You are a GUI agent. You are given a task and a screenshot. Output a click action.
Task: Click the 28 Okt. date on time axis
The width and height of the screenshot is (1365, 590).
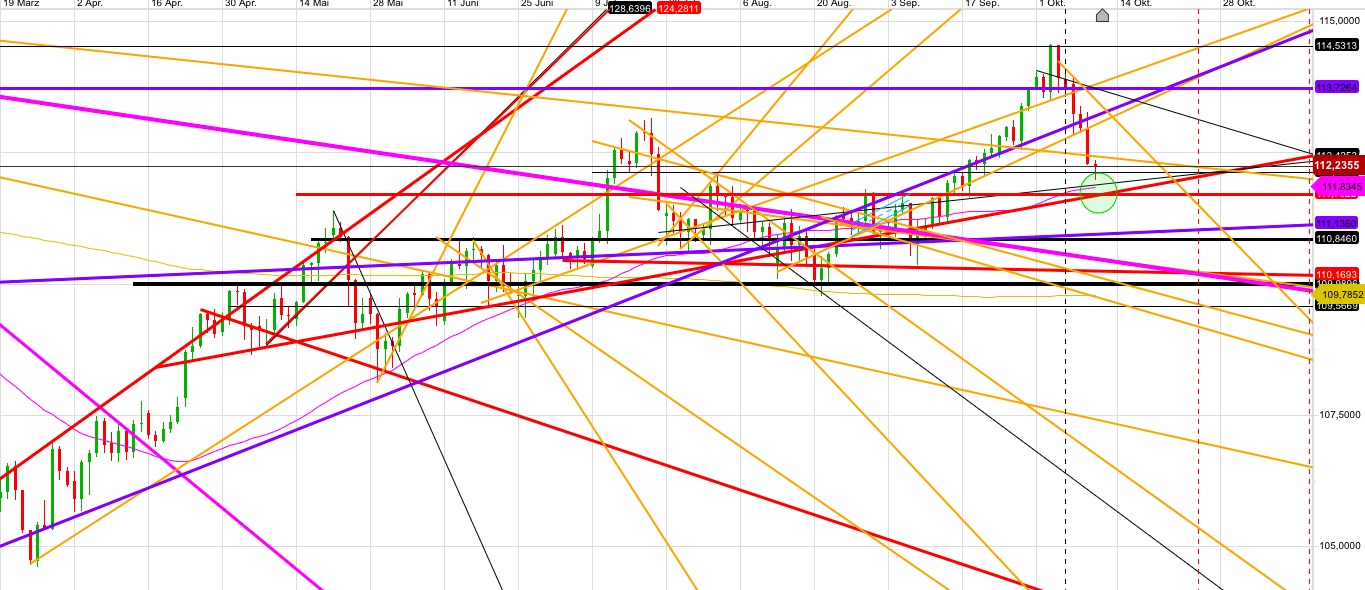click(x=1239, y=4)
